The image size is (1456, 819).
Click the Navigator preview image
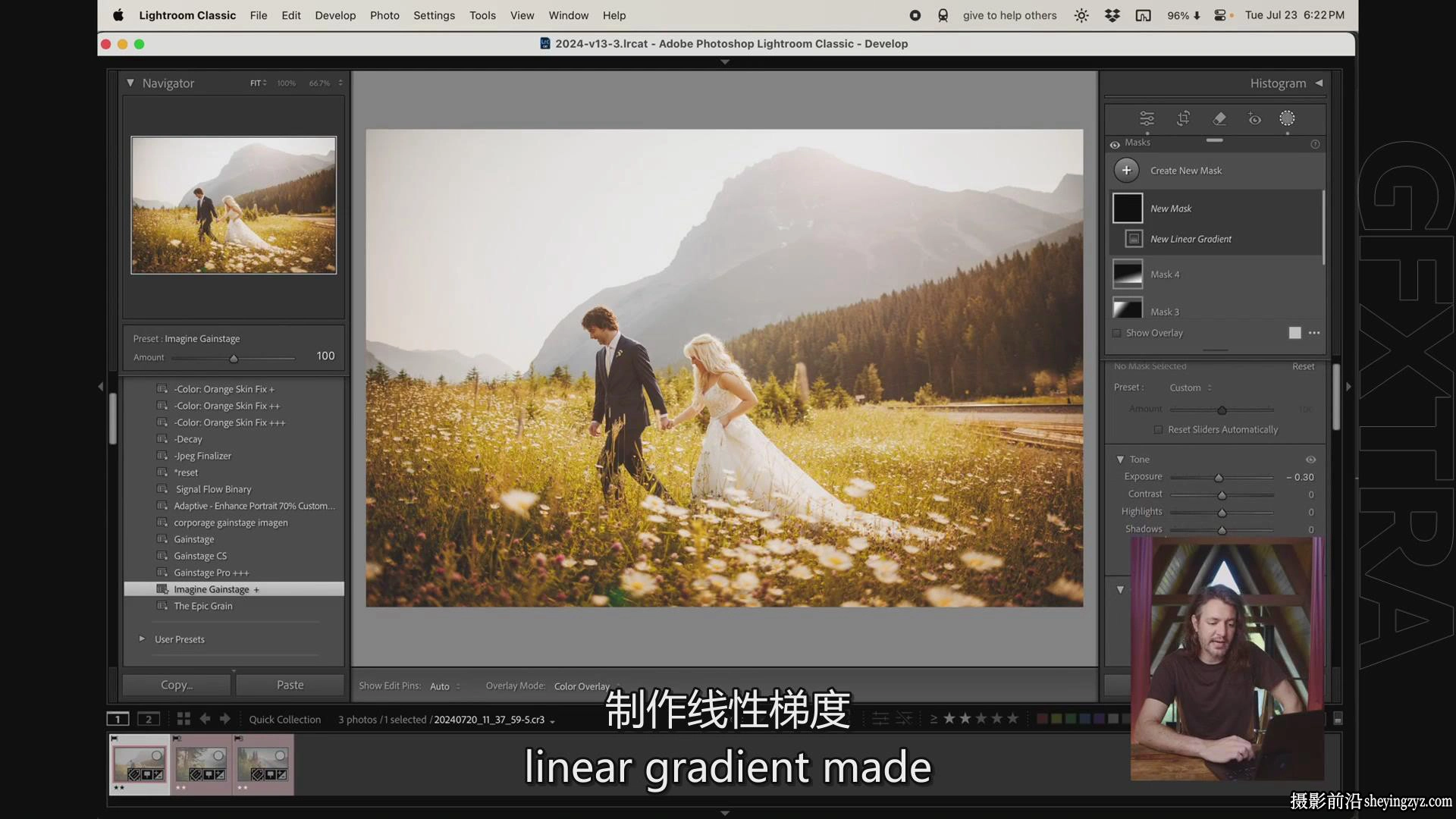click(x=234, y=205)
